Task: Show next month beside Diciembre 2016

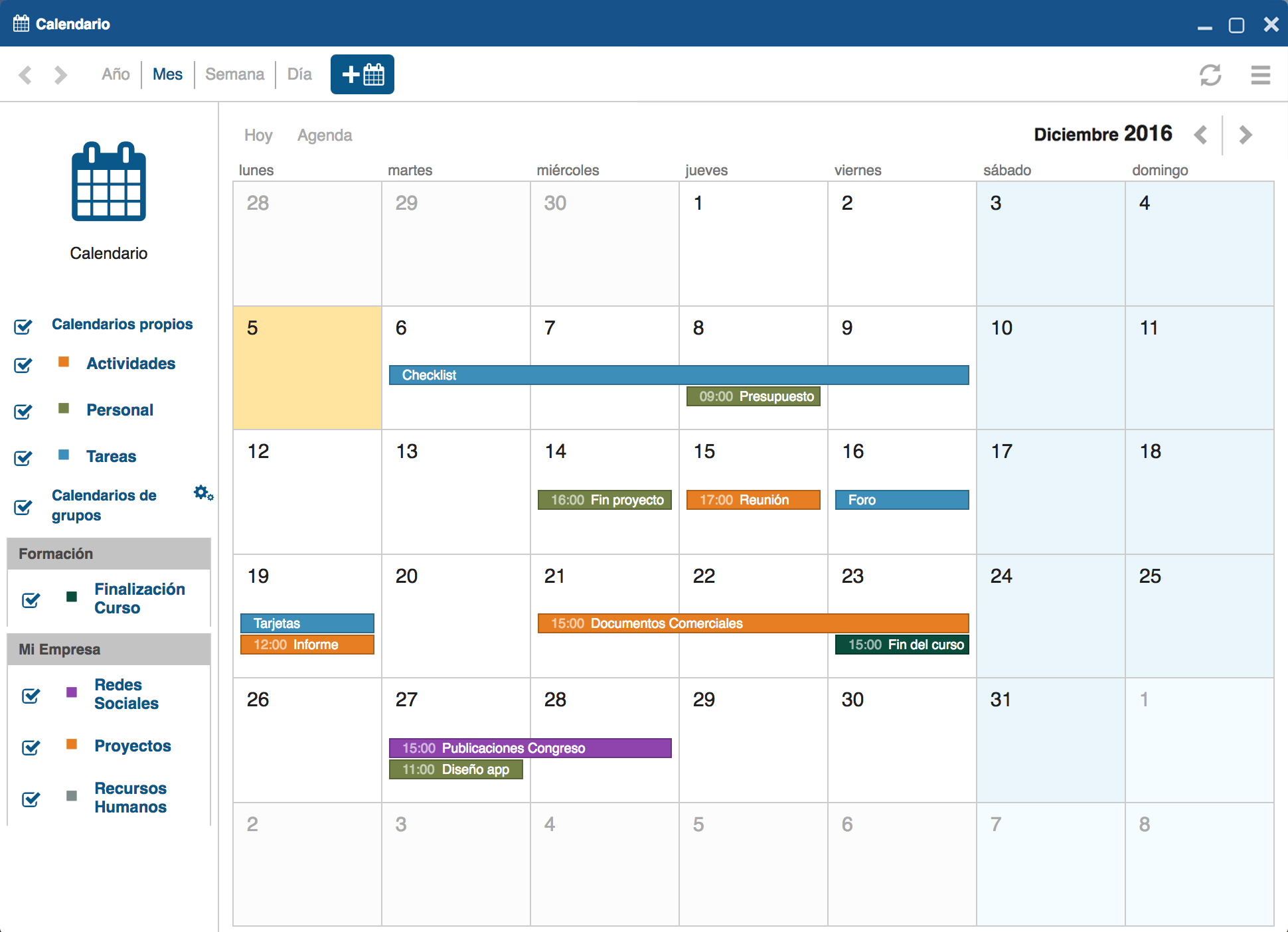Action: pos(1246,135)
